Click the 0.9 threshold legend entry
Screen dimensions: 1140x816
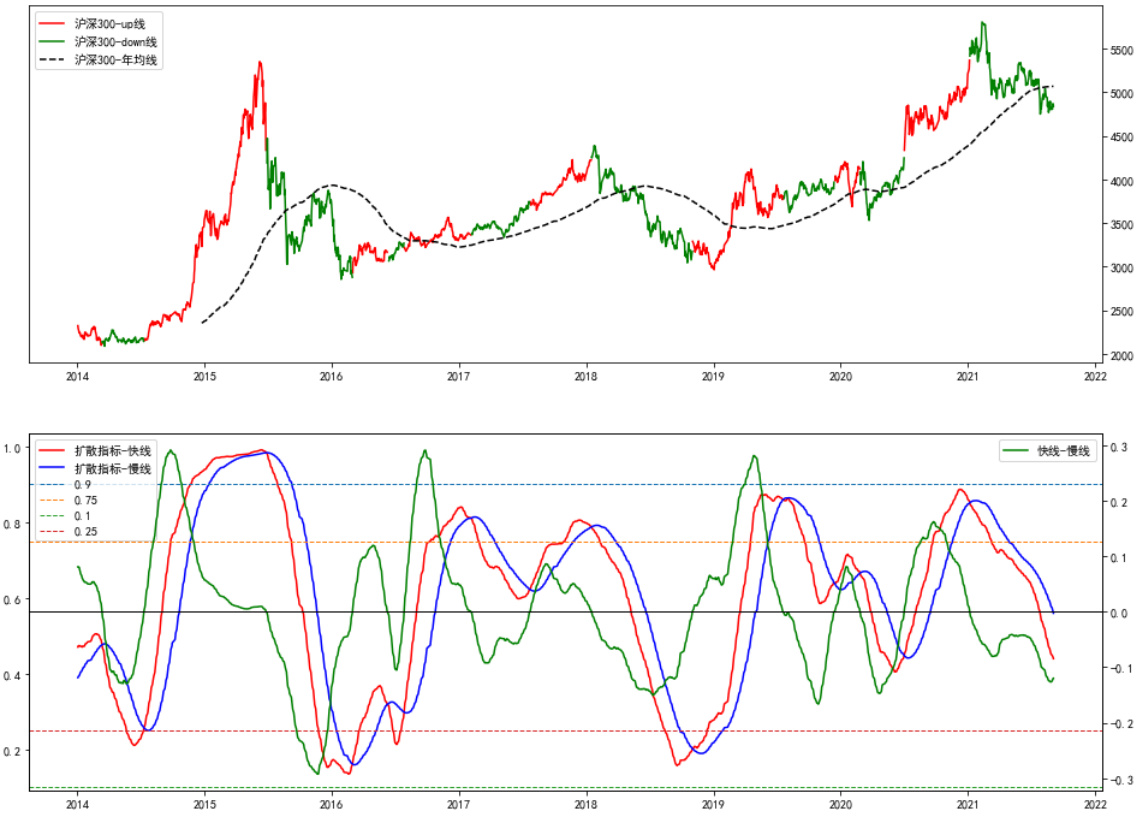pyautogui.click(x=65, y=484)
